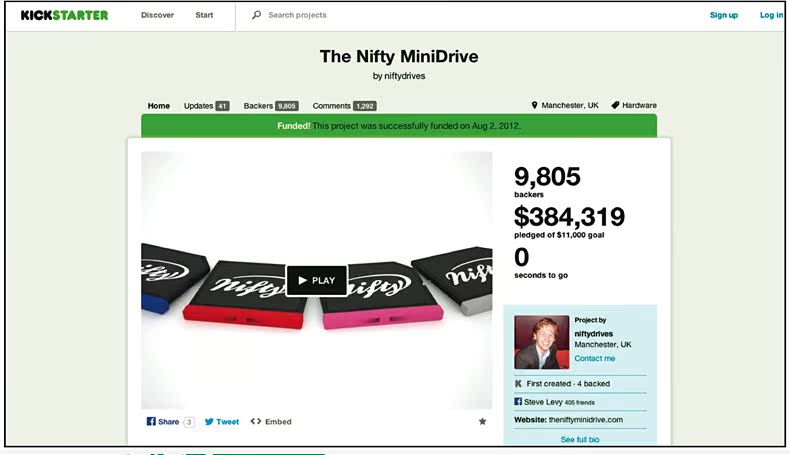Expand See full bio
The height and width of the screenshot is (455, 790).
(x=580, y=439)
